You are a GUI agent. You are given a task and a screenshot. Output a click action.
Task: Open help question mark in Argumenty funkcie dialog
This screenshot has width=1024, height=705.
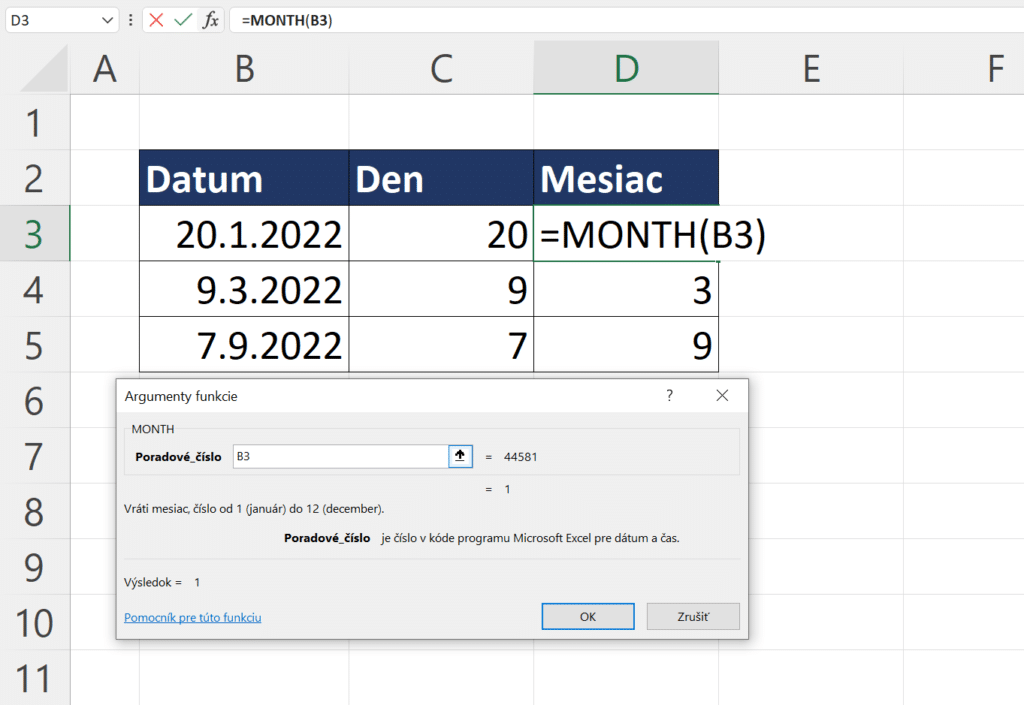(x=669, y=396)
